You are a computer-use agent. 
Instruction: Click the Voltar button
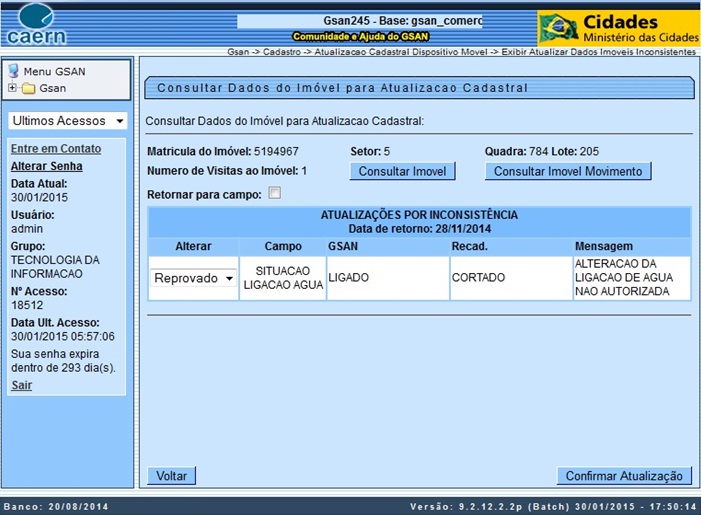[171, 476]
